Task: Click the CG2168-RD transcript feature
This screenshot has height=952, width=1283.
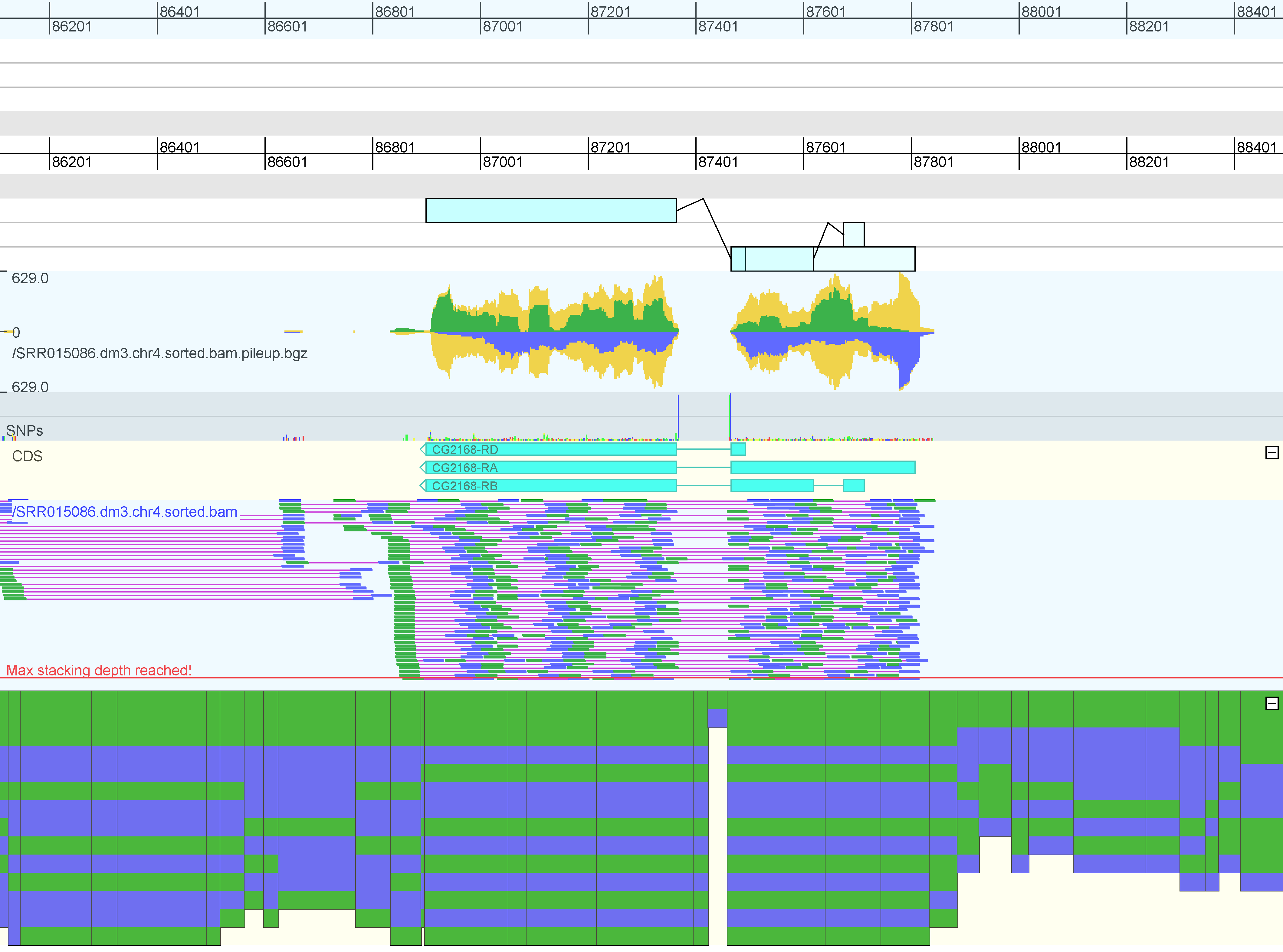Action: click(x=576, y=449)
